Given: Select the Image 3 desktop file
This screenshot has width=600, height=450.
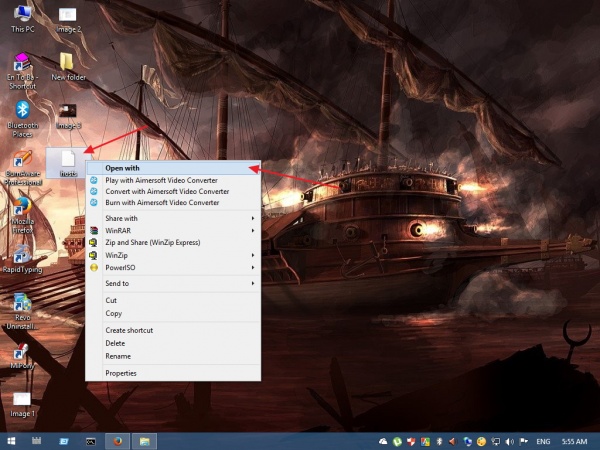Looking at the screenshot, I should 68,116.
